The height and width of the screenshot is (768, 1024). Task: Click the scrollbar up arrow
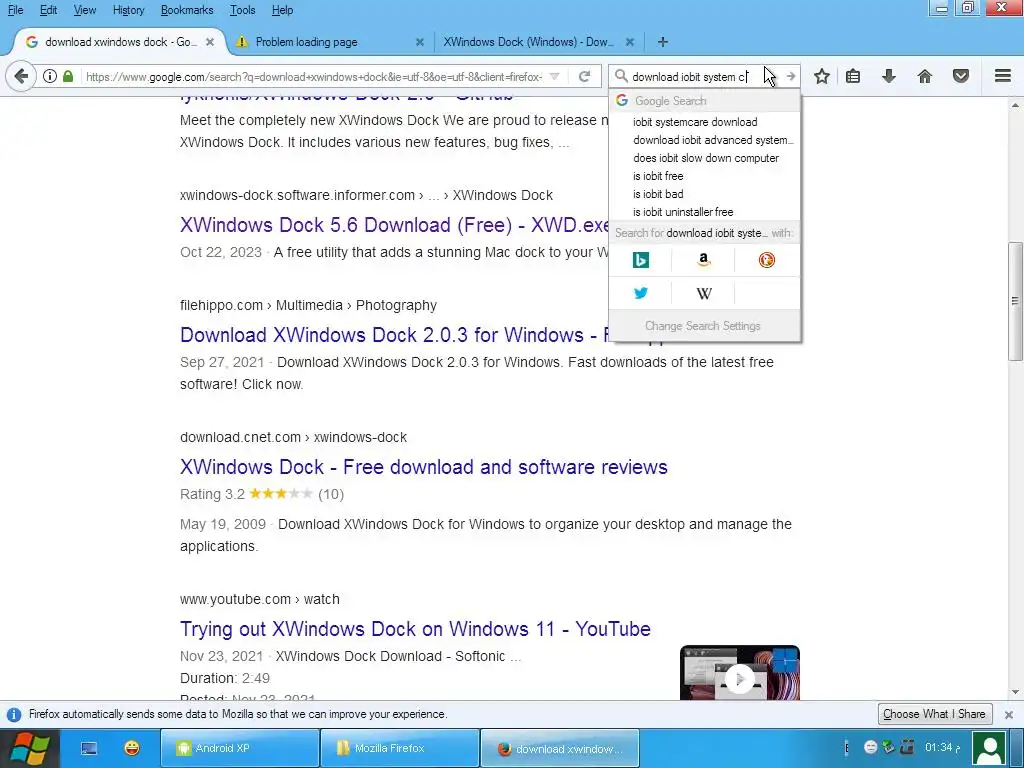pyautogui.click(x=1015, y=104)
